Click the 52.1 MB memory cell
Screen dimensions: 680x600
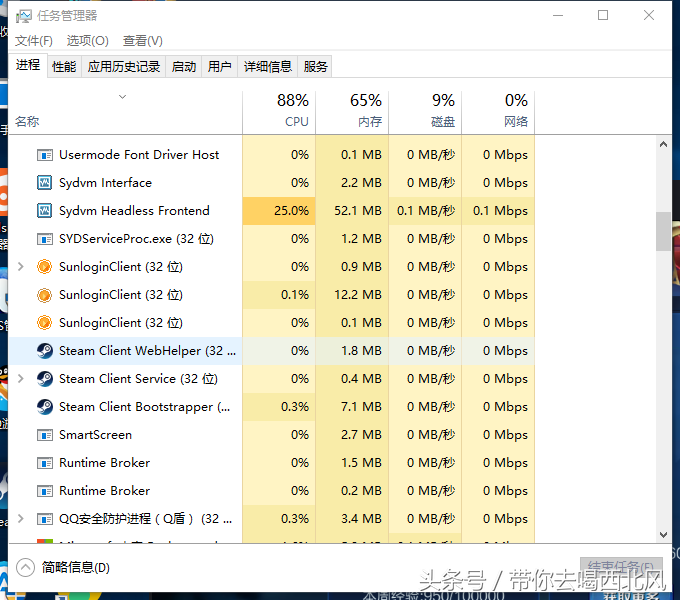tap(352, 211)
